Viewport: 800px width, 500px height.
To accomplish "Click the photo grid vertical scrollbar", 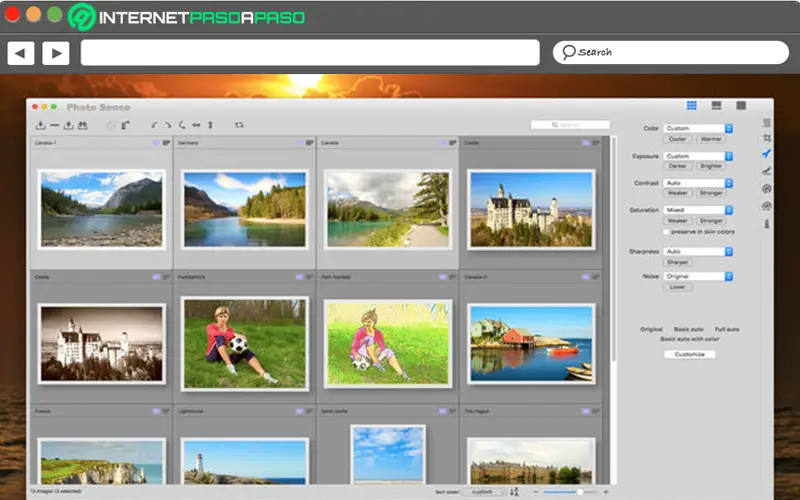I will pyautogui.click(x=613, y=249).
